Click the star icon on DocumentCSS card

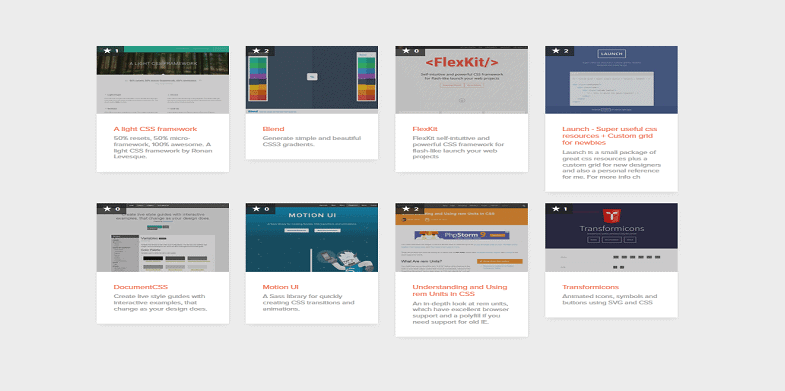coord(107,208)
